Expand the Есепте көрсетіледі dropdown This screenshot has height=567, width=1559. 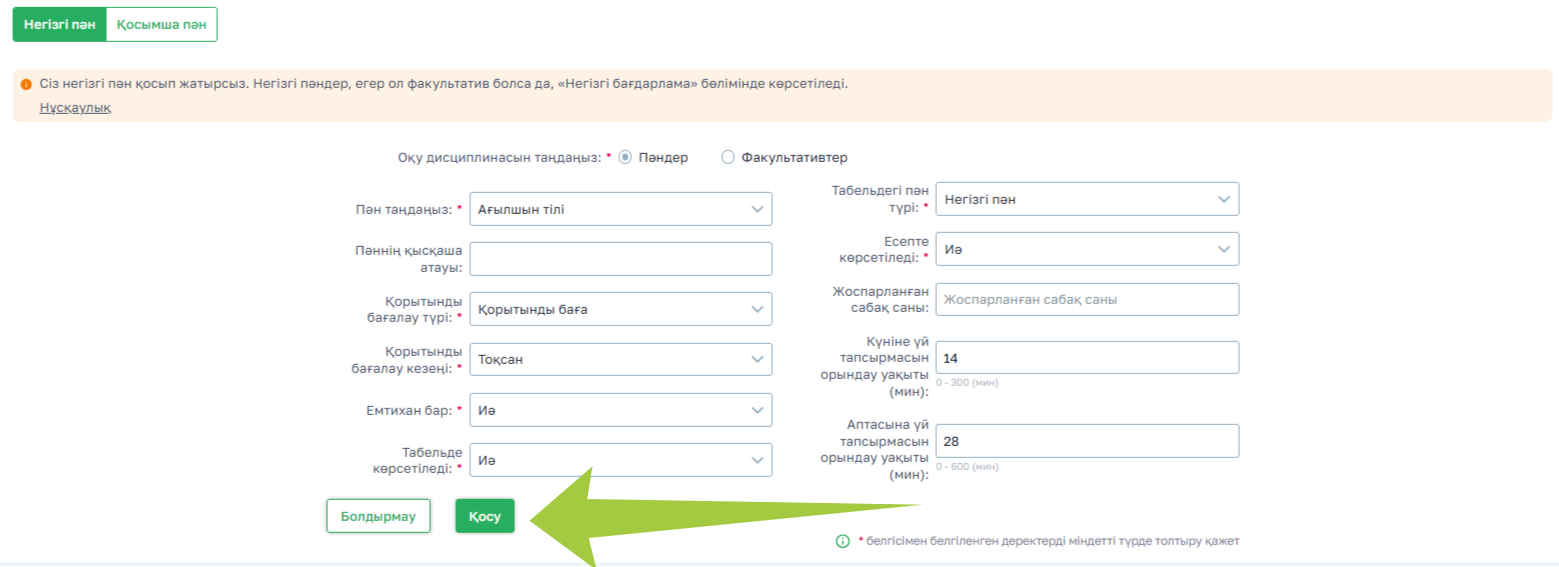[x=1086, y=249]
